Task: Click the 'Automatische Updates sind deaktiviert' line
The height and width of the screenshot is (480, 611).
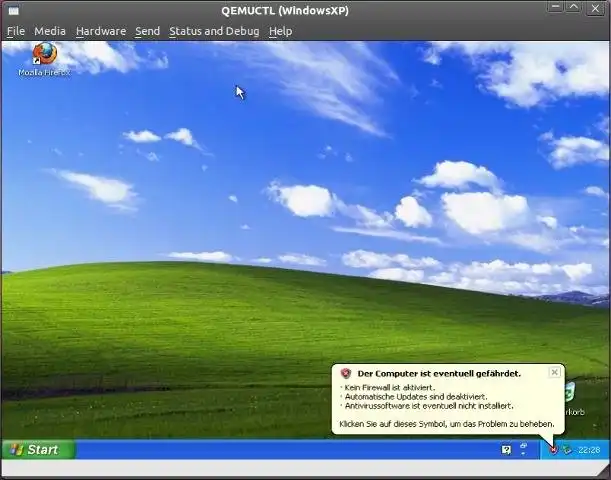Action: 416,397
